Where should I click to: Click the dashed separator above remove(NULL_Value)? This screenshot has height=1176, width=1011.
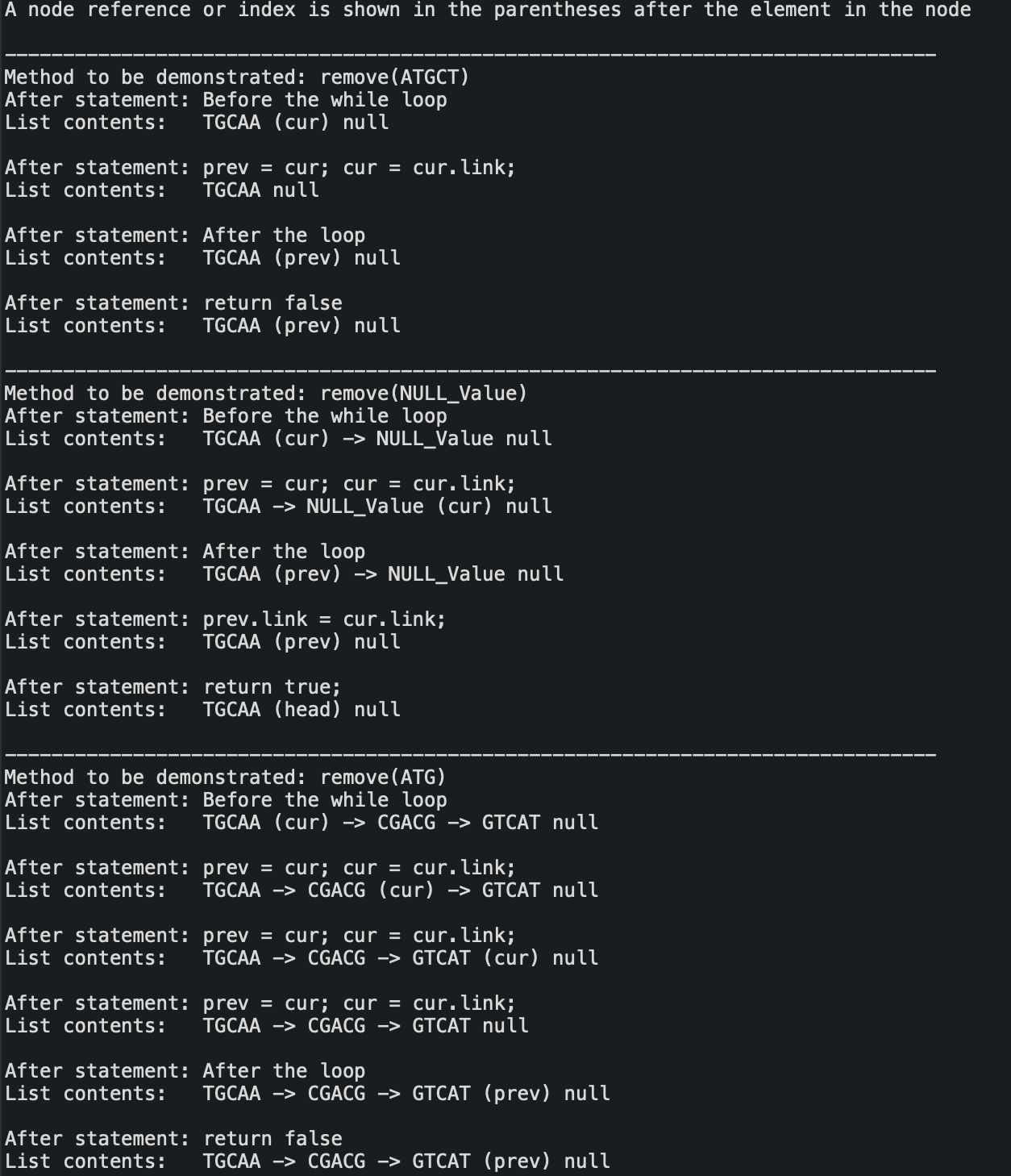pos(471,371)
